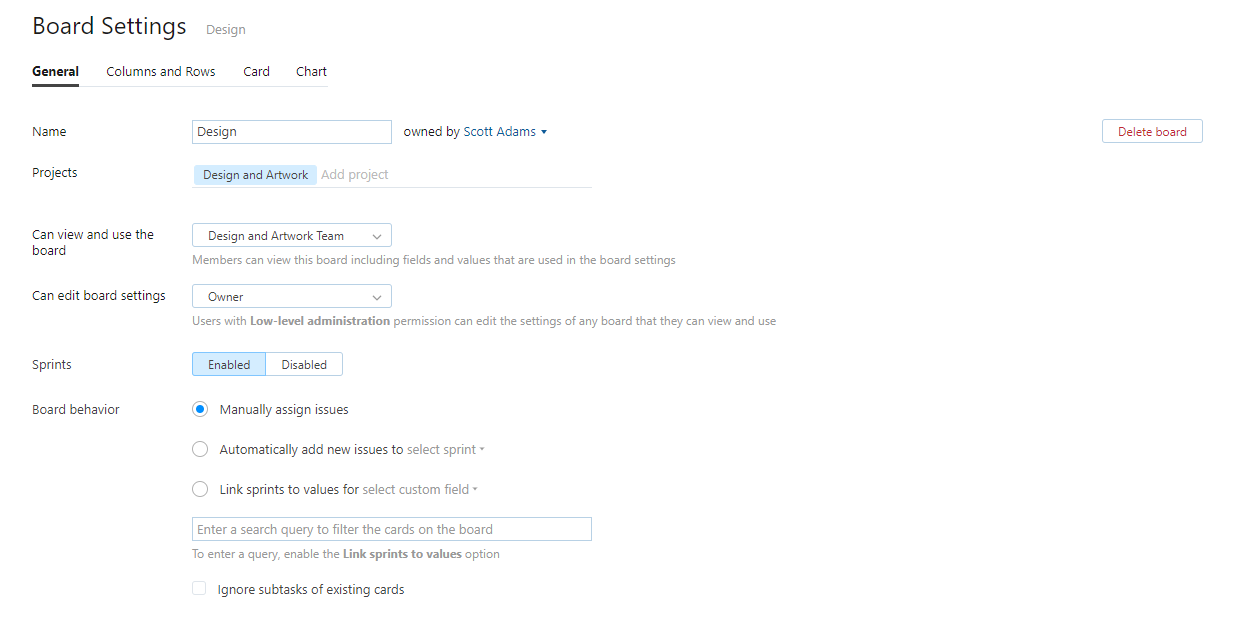Open the select sprint dropdown
The image size is (1234, 619).
[445, 450]
